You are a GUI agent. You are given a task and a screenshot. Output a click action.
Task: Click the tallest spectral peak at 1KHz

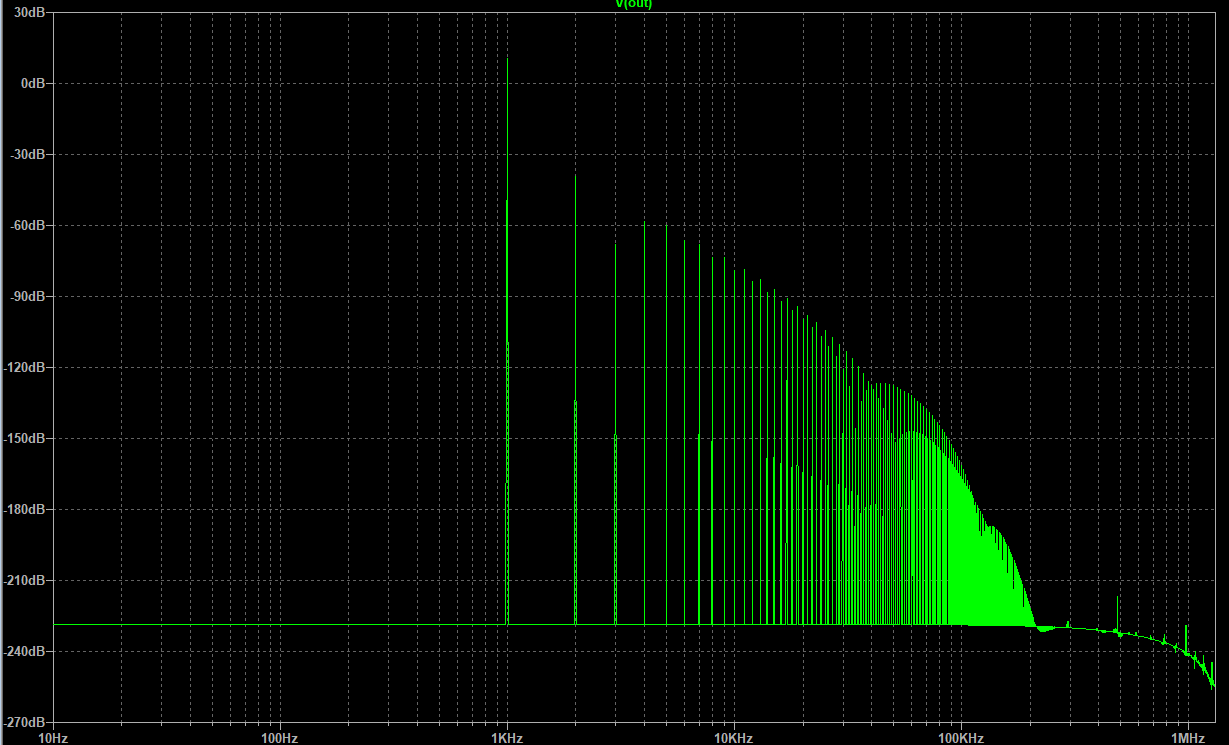click(x=507, y=340)
